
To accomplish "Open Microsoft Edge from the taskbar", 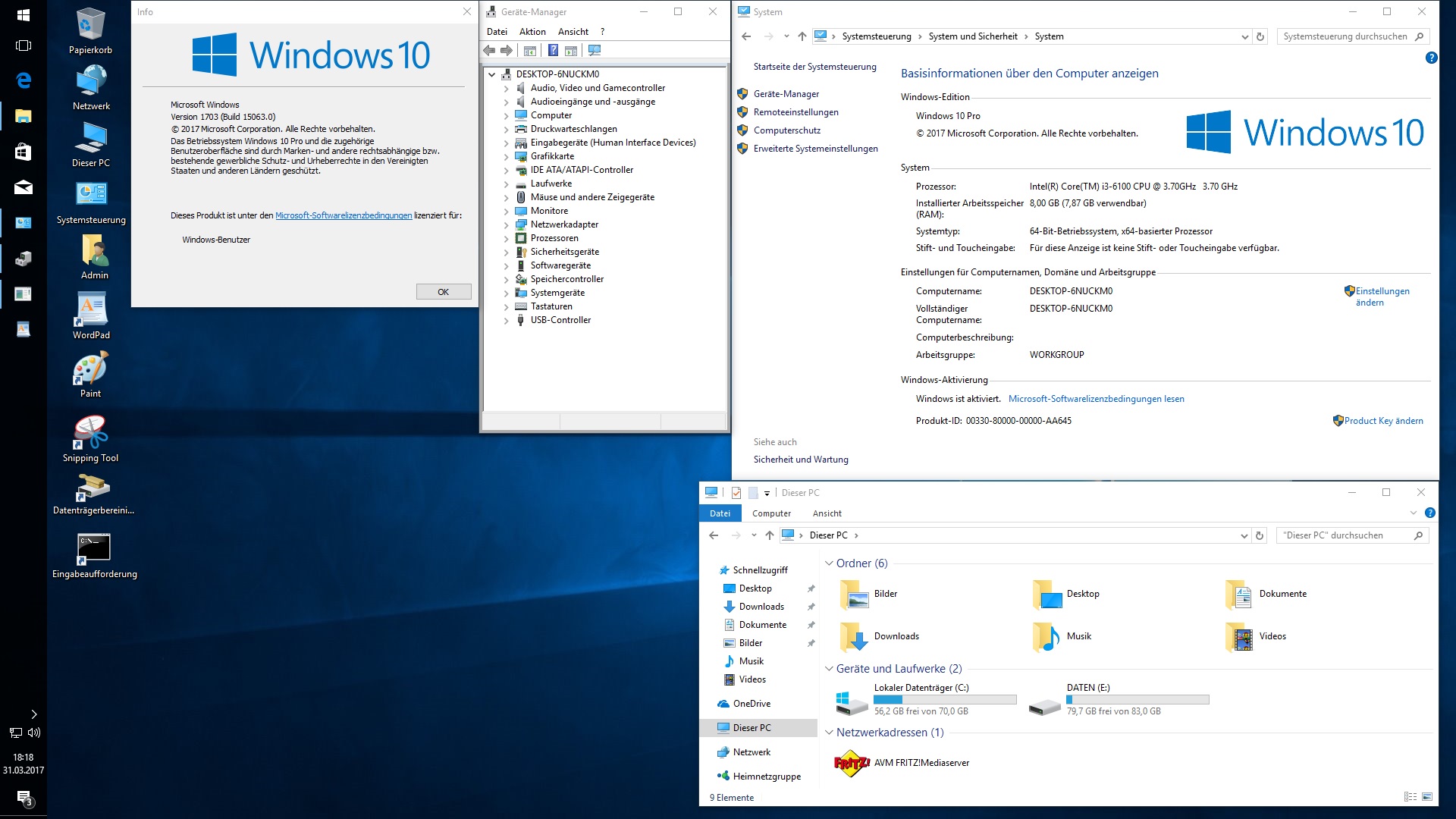I will pos(24,80).
